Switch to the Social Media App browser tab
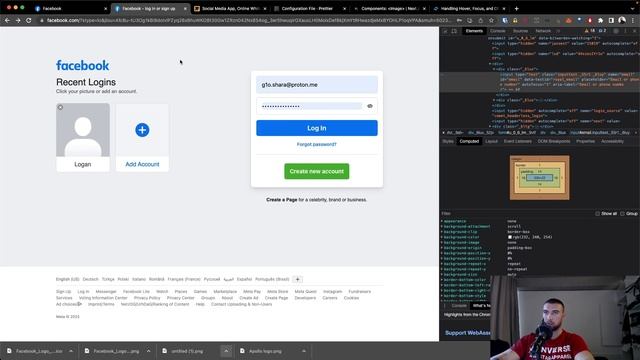640x360 pixels. (x=230, y=9)
